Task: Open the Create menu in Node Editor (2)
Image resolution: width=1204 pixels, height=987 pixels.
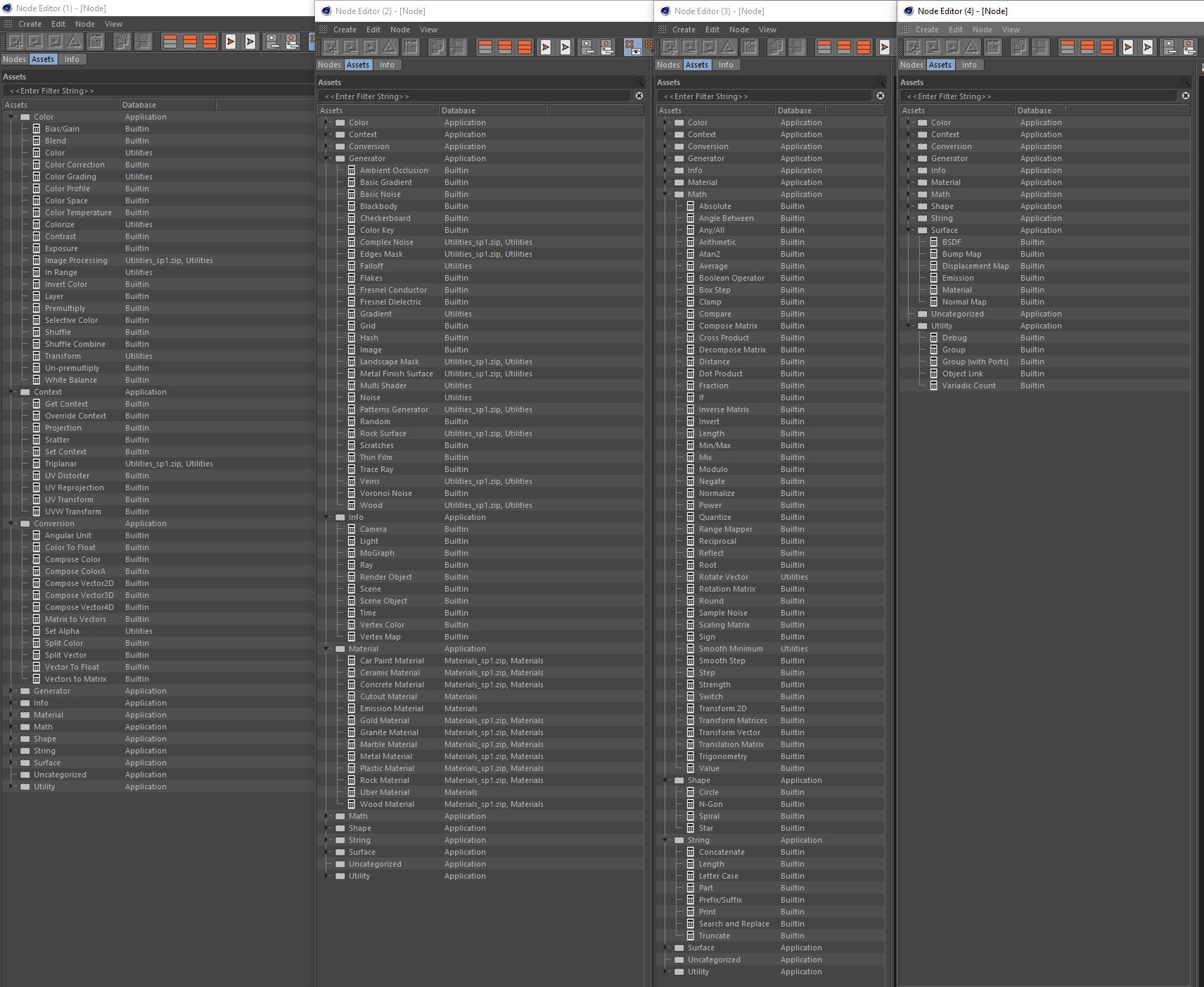Action: [345, 30]
